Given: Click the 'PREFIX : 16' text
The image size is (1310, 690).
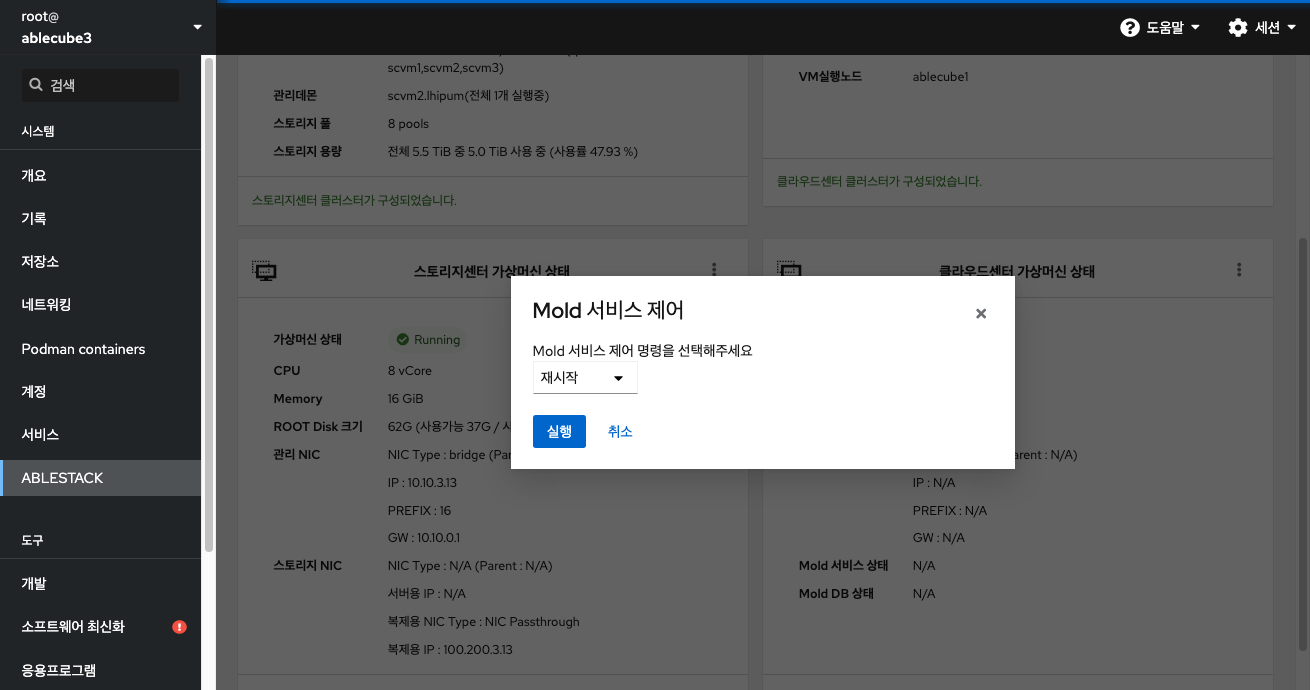Looking at the screenshot, I should pos(419,511).
